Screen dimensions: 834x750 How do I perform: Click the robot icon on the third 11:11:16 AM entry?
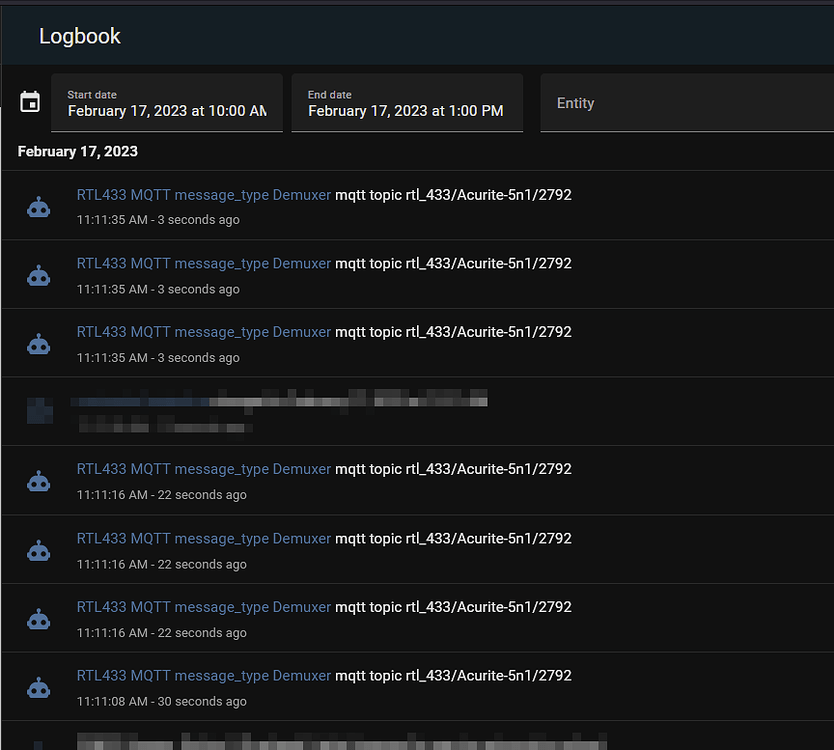[x=39, y=617]
